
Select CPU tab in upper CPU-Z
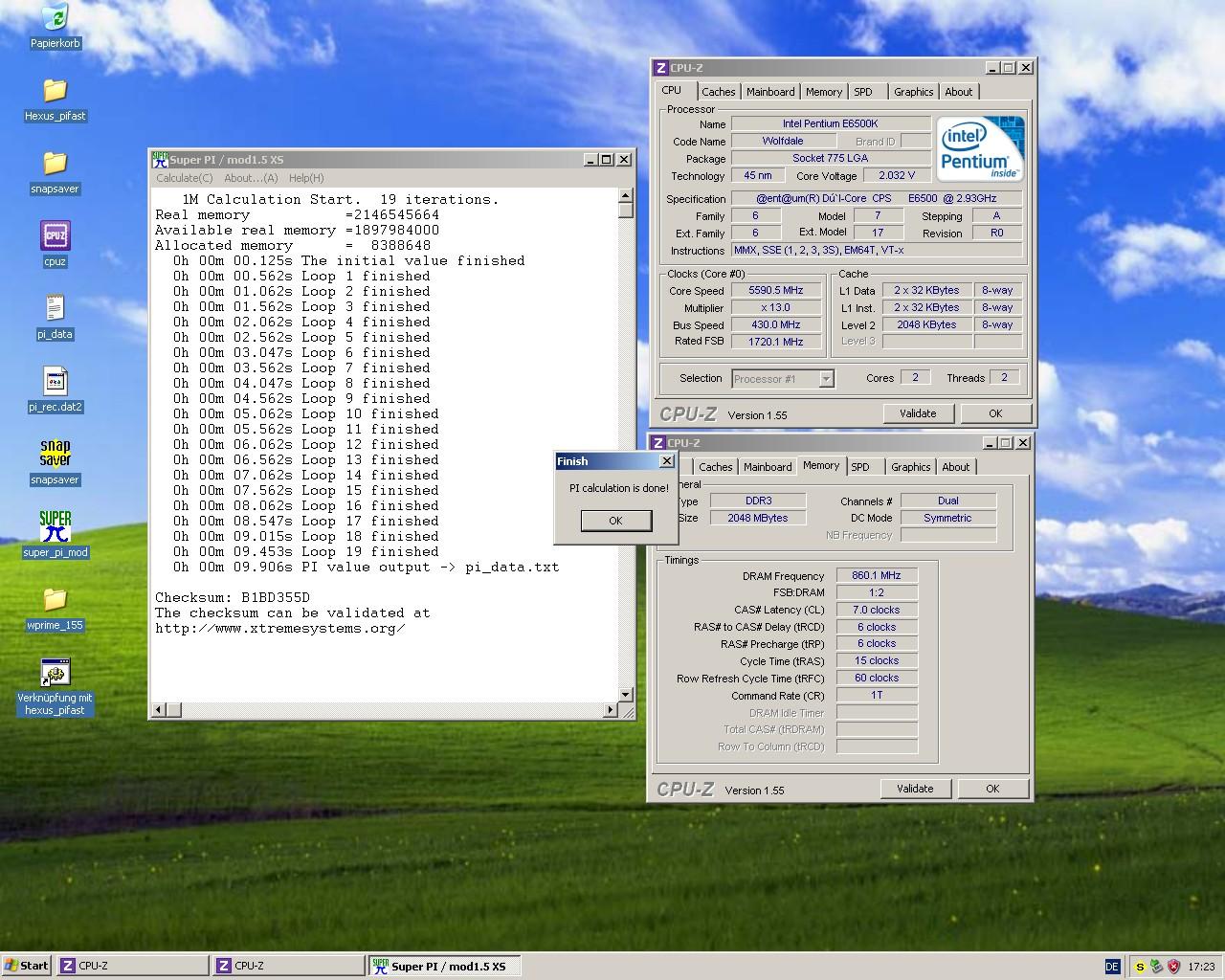pyautogui.click(x=672, y=90)
